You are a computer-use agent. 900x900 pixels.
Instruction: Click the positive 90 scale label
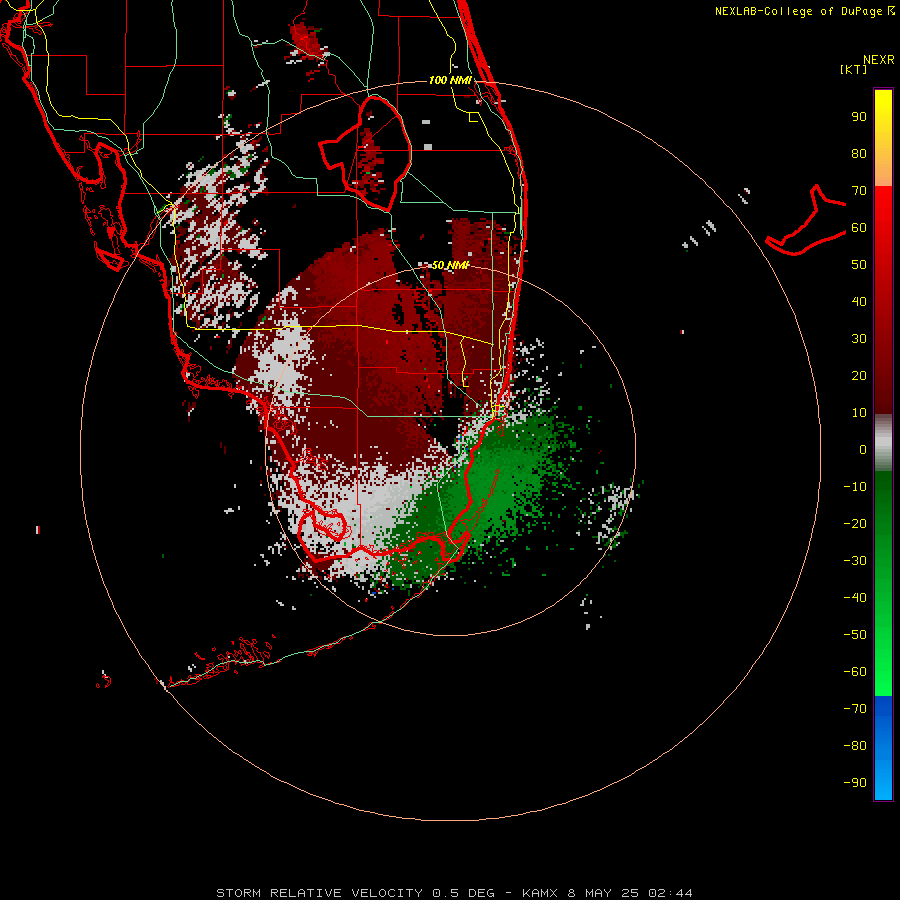(x=859, y=117)
